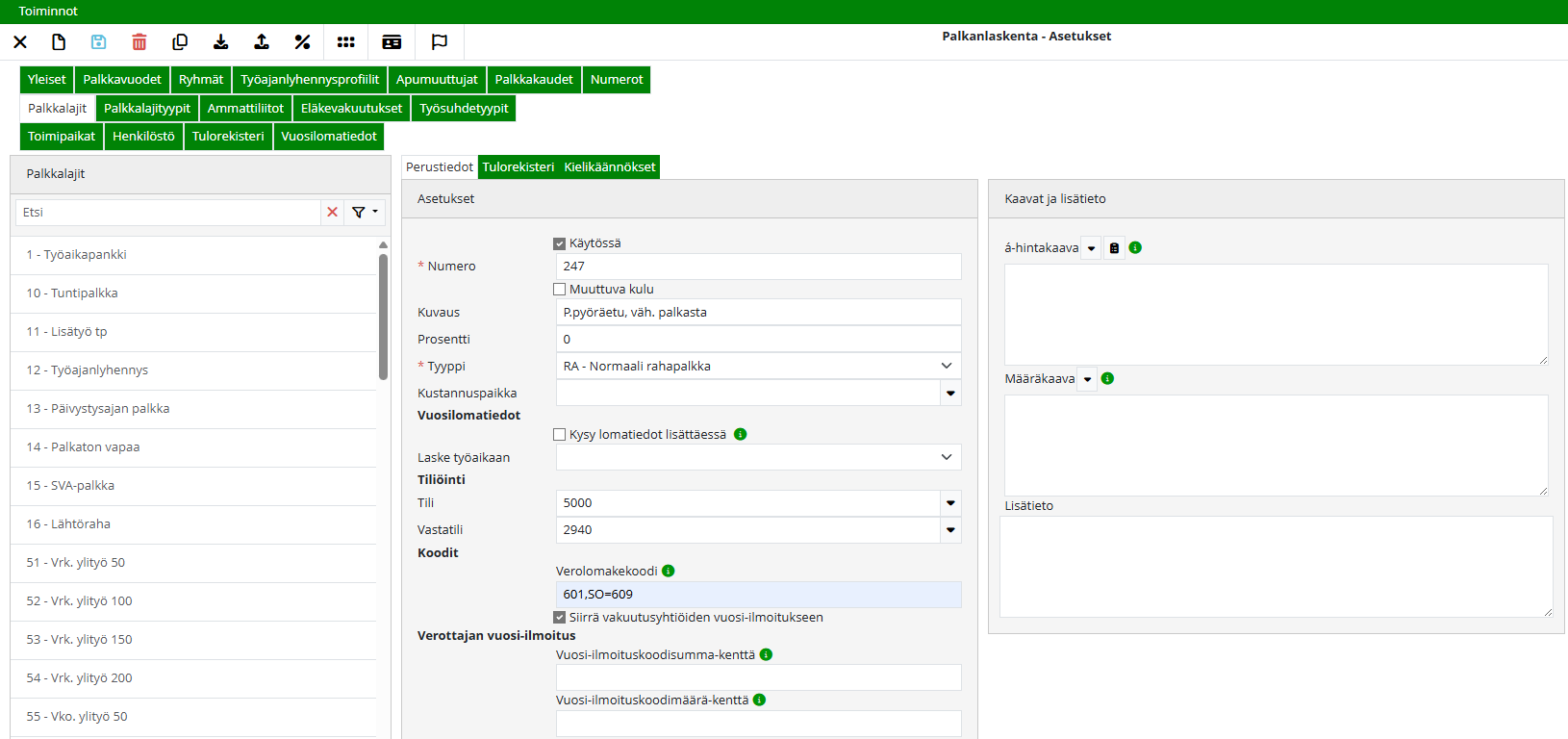Screen dimensions: 1568x739
Task: Show info for Kysy lomatiedot lisättäessä
Action: coord(740,434)
